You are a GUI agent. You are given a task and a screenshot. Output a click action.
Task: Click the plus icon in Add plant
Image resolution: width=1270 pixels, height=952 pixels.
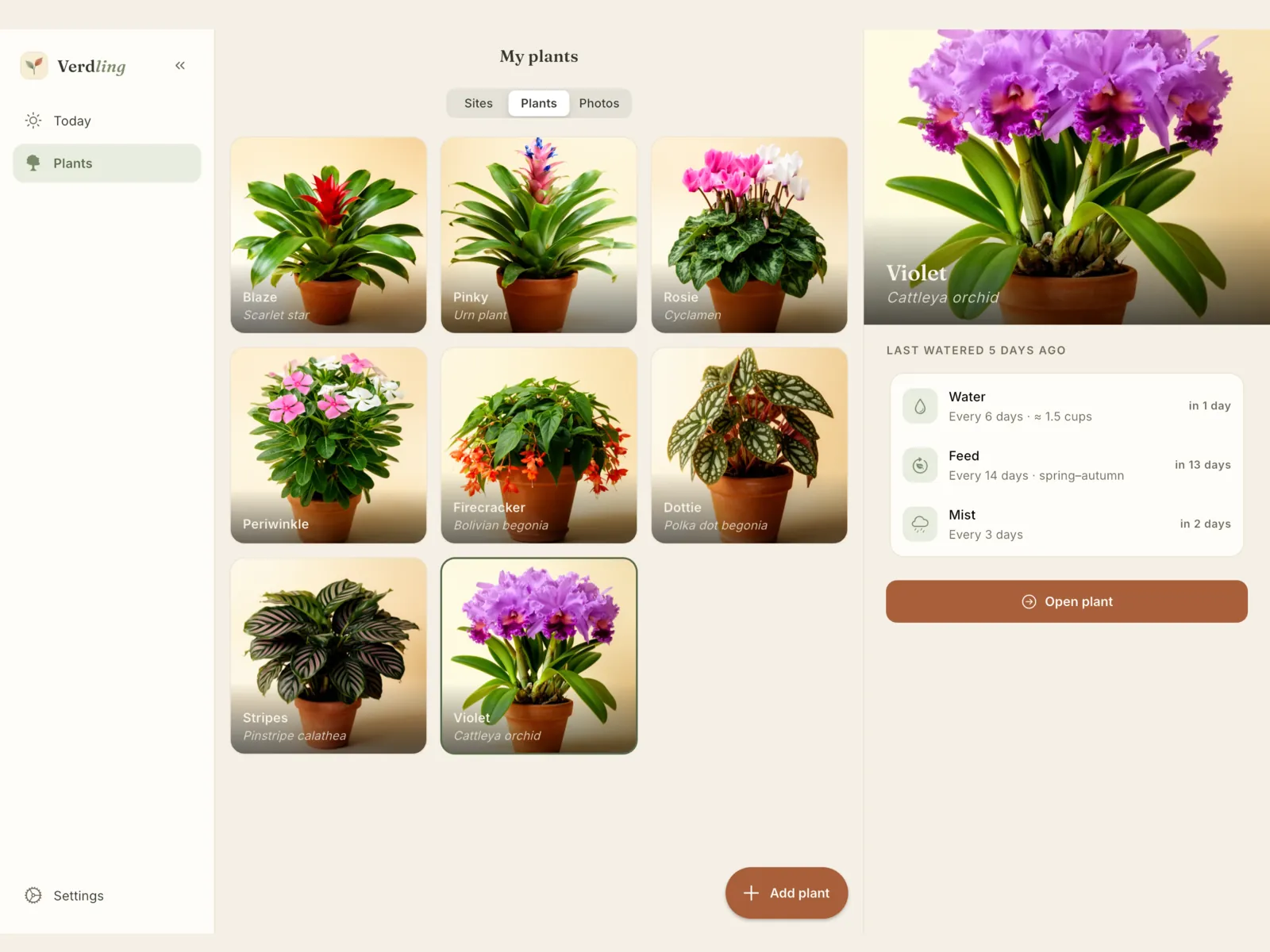pos(751,892)
